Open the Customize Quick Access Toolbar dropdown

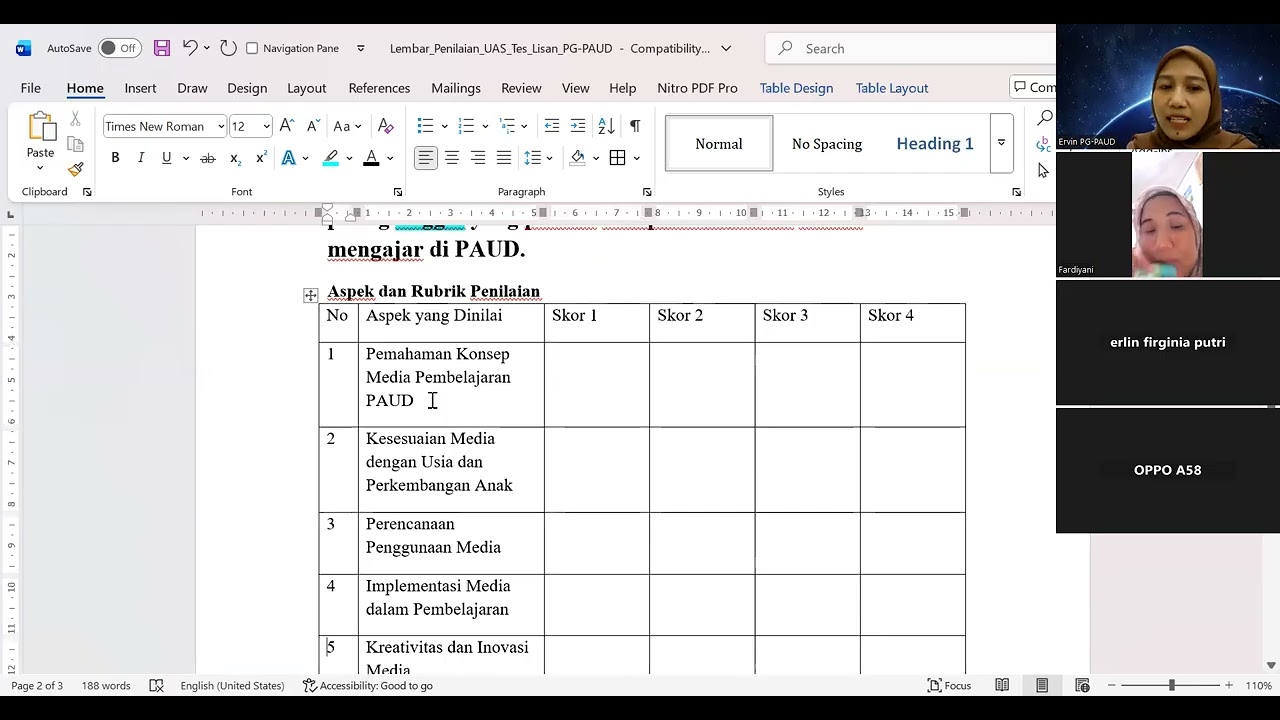(361, 48)
